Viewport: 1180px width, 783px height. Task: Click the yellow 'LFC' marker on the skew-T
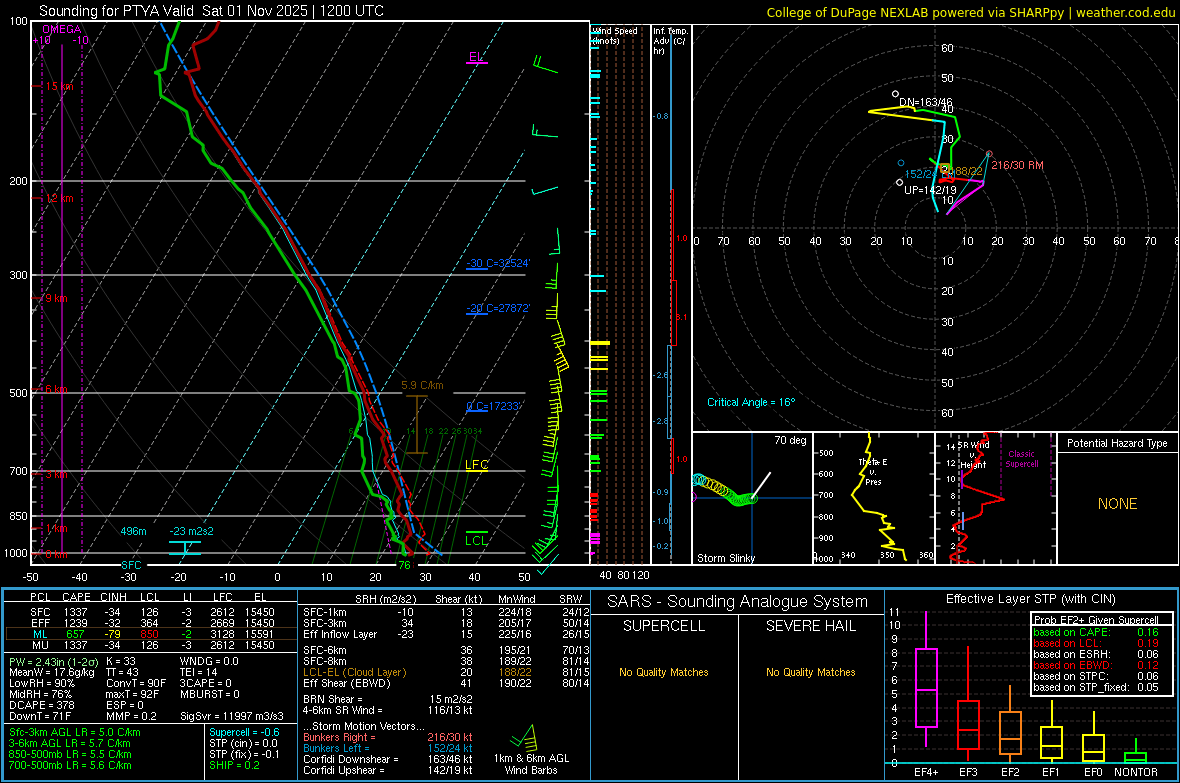[476, 465]
